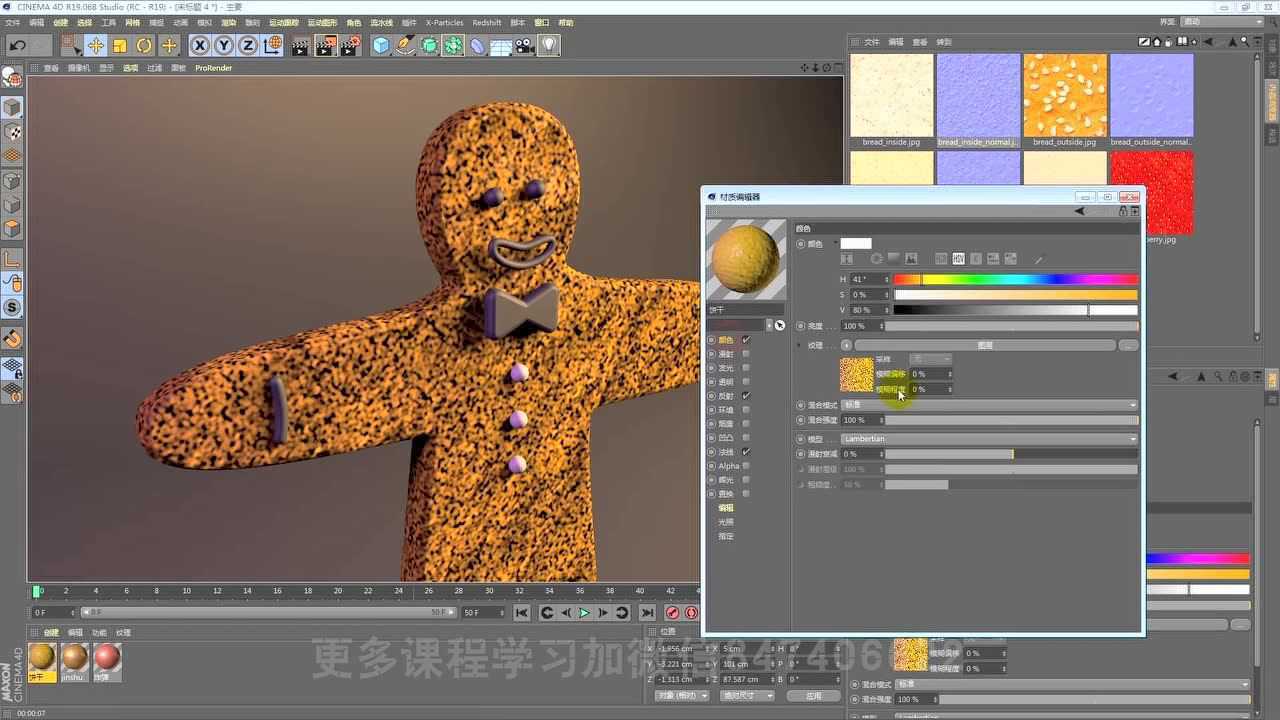Select HSV color mode button

(958, 259)
